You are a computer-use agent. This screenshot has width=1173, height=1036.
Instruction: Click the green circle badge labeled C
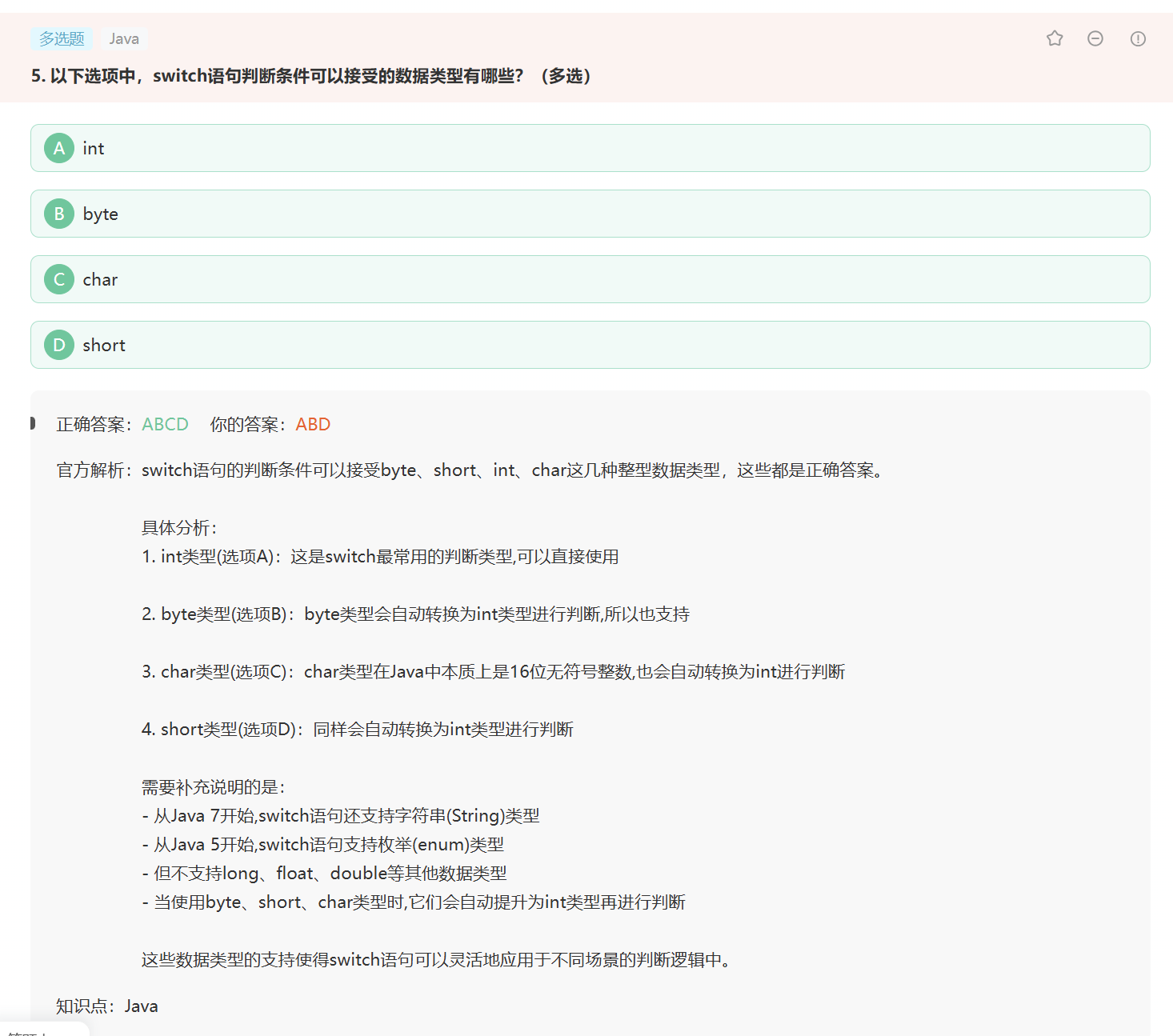coord(58,279)
